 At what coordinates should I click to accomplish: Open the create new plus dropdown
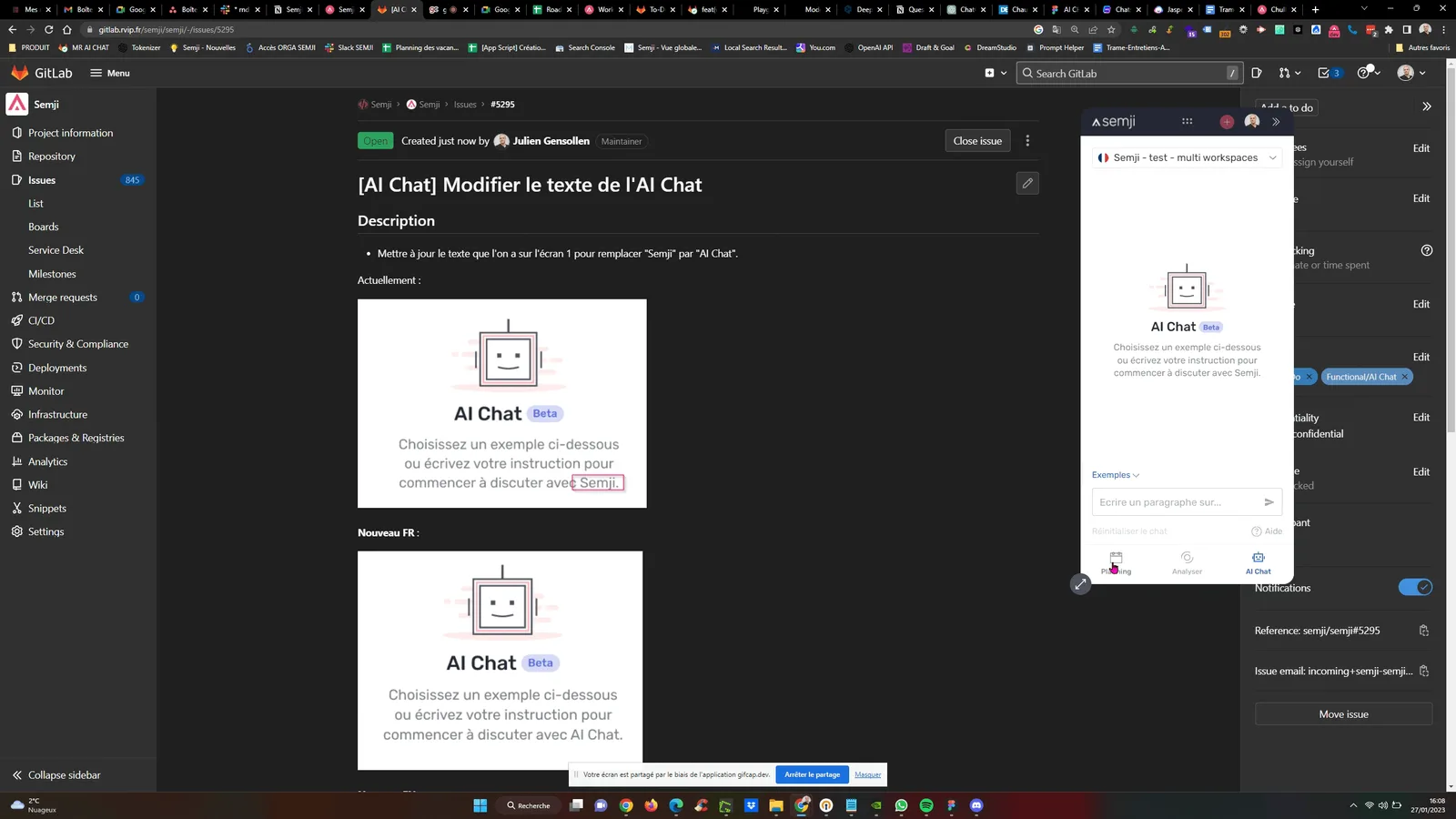click(x=996, y=73)
